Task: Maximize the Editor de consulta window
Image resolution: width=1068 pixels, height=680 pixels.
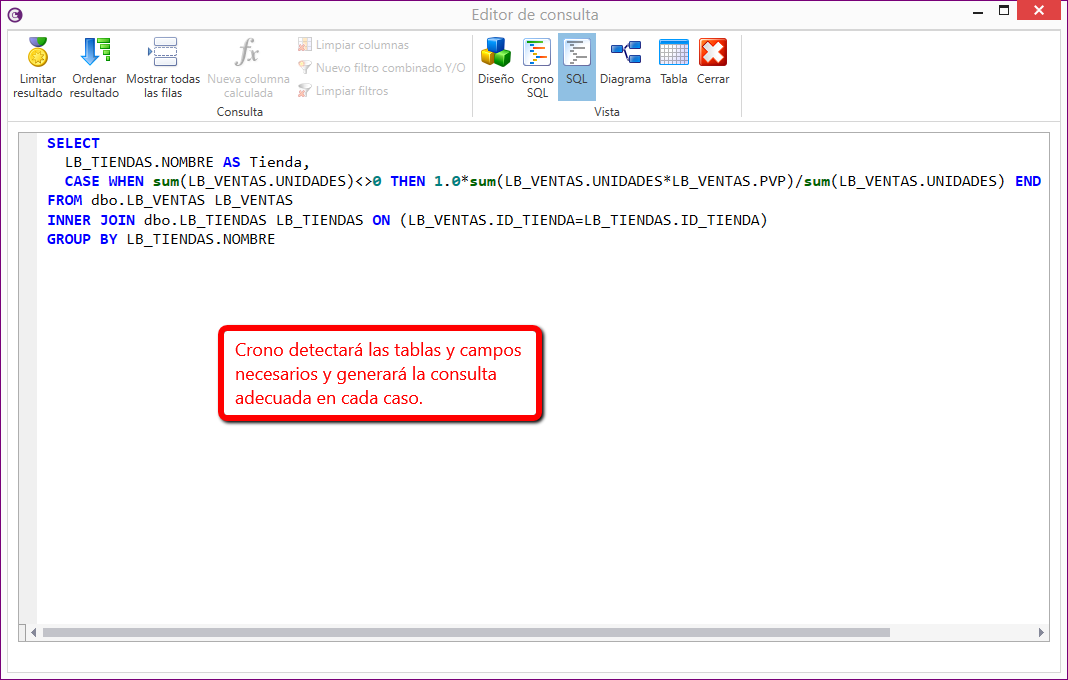Action: coord(1004,11)
